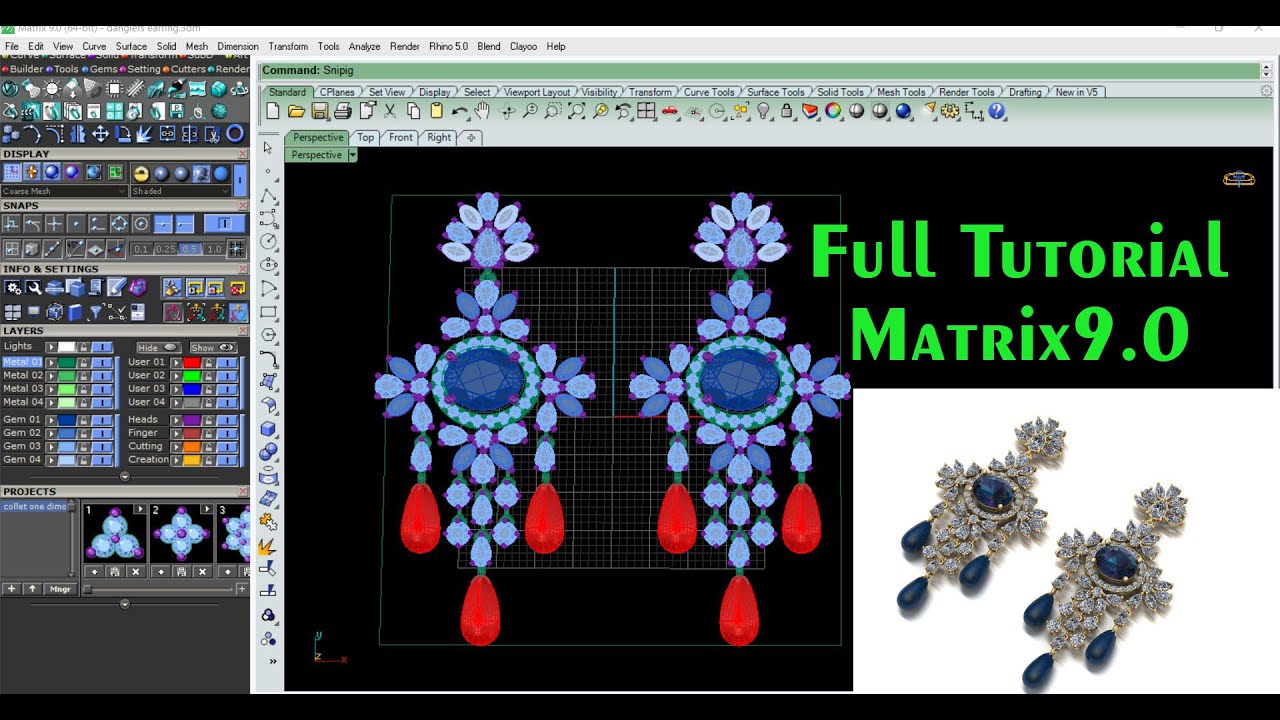Click the Mngr button in Projects panel
The height and width of the screenshot is (720, 1280).
[x=60, y=589]
